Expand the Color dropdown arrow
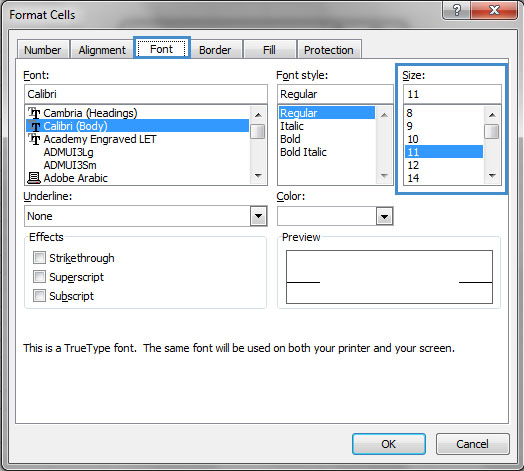Image resolution: width=524 pixels, height=471 pixels. click(x=384, y=216)
